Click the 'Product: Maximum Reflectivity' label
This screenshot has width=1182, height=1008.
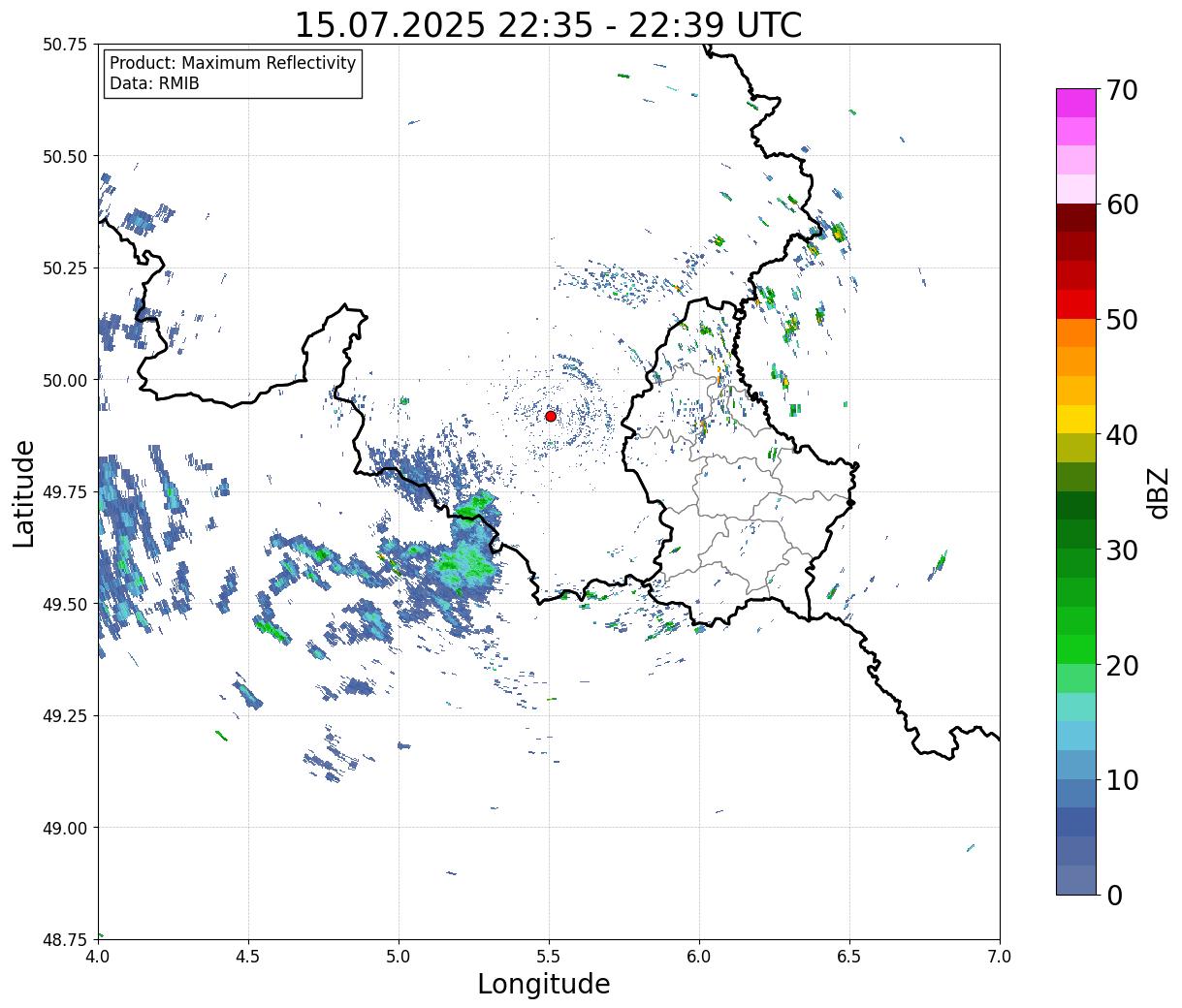pos(233,63)
